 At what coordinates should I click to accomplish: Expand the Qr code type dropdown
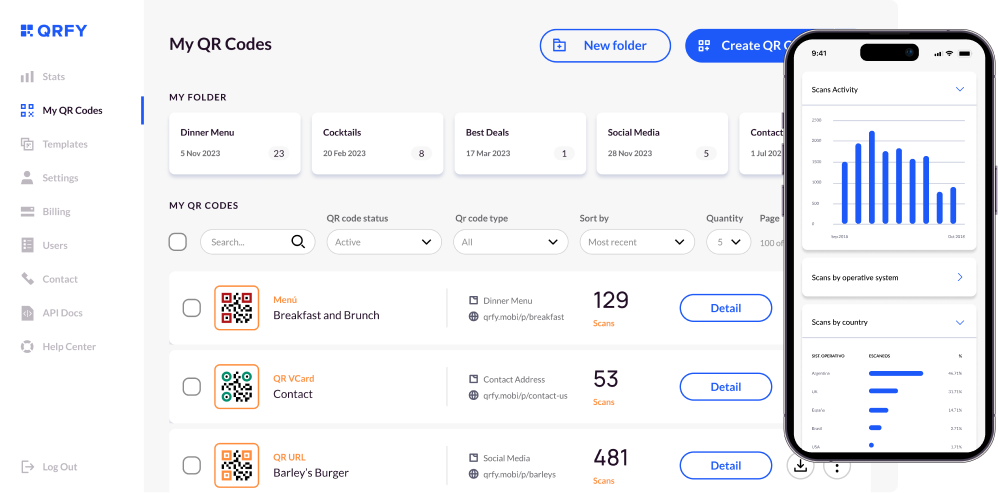tap(510, 242)
